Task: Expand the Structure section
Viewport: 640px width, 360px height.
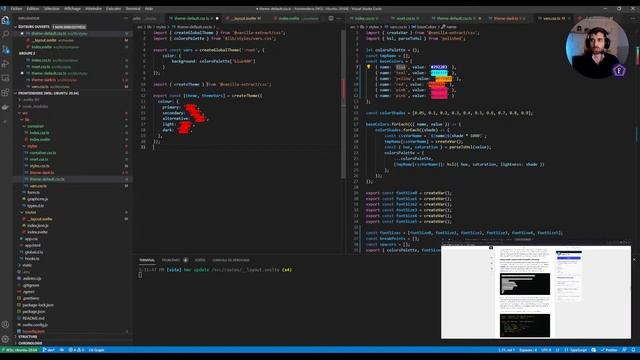Action: [28, 337]
